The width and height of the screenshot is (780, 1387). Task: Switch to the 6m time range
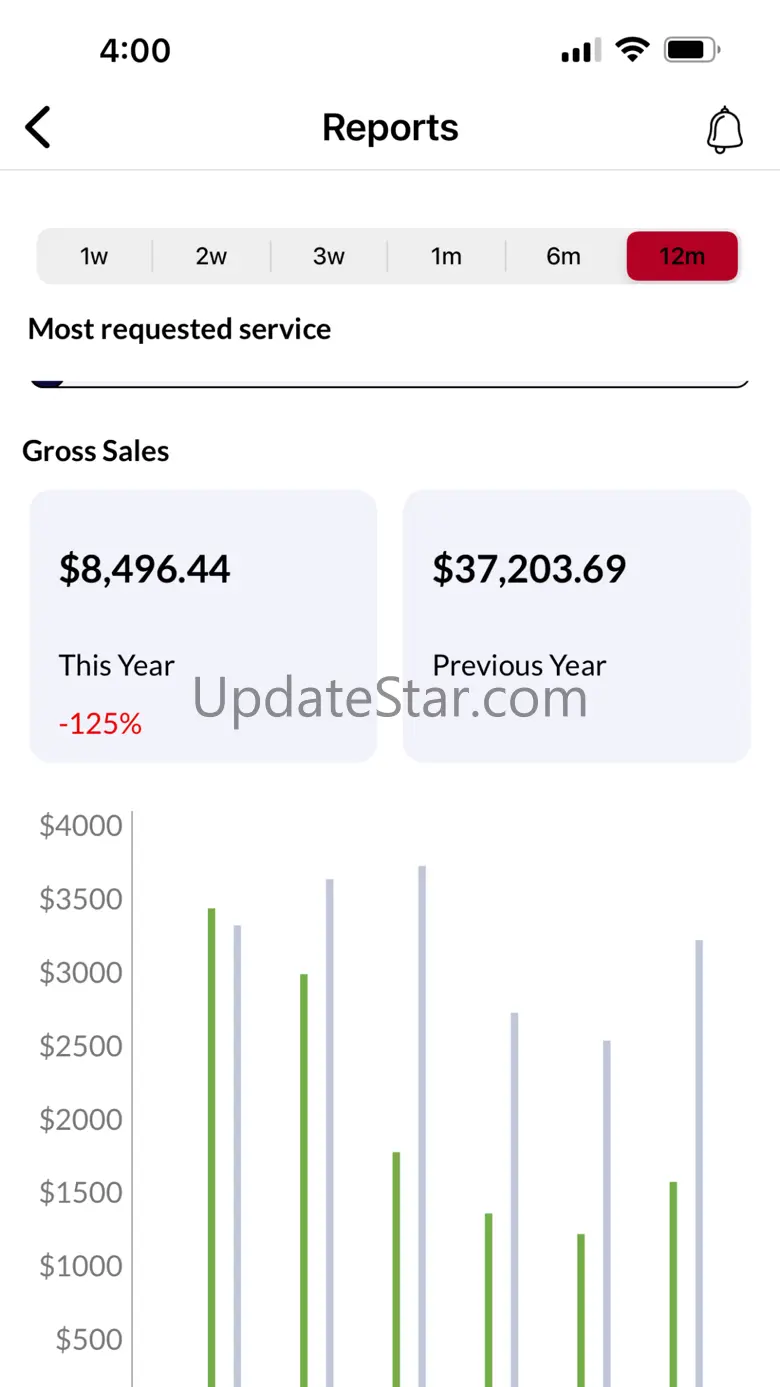pyautogui.click(x=563, y=256)
